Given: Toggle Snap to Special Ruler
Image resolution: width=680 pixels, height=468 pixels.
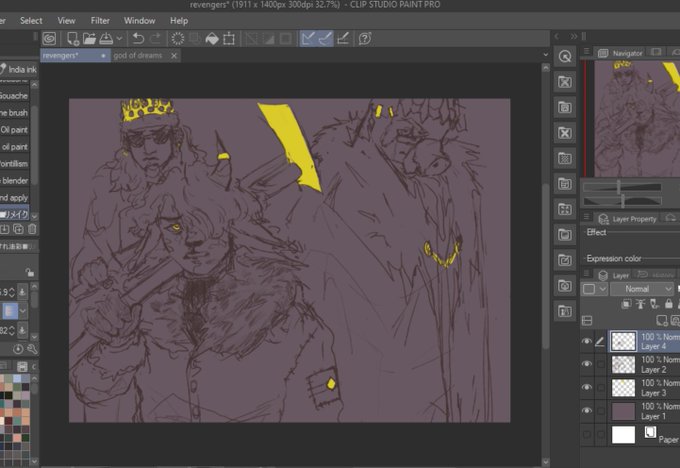Looking at the screenshot, I should (x=325, y=39).
